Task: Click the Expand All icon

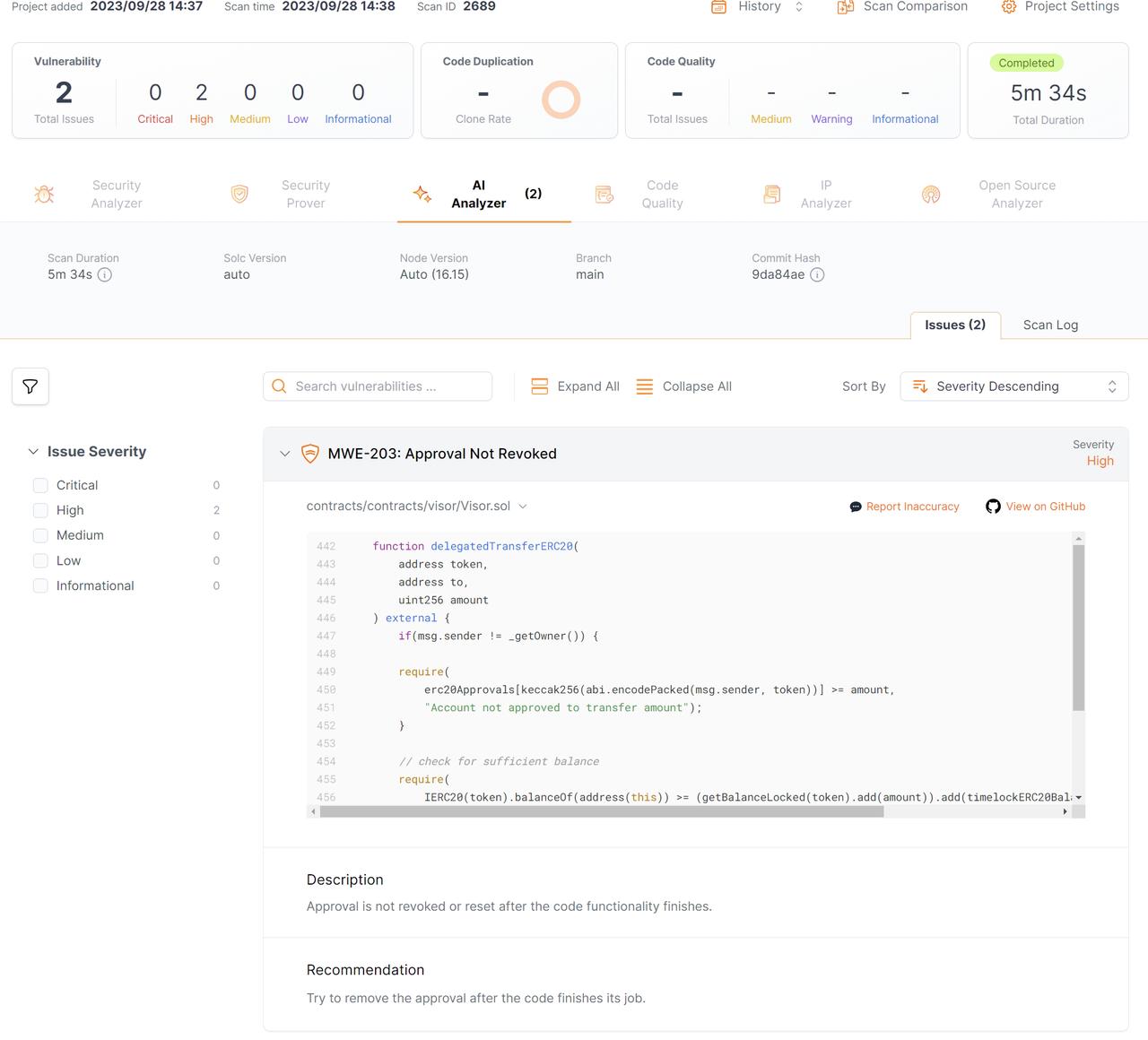Action: pos(540,386)
